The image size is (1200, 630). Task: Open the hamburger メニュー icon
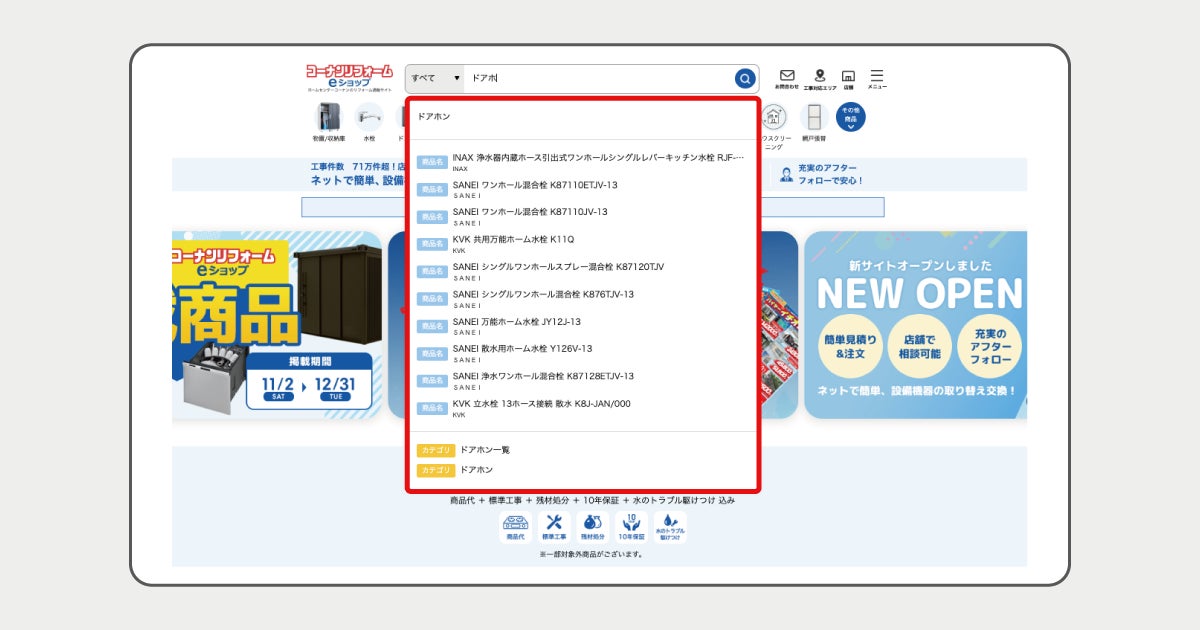point(877,78)
